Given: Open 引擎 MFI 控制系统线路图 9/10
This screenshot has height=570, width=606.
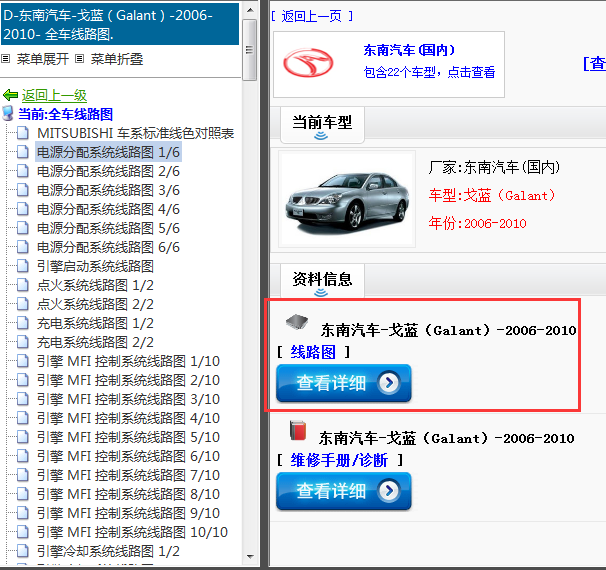Looking at the screenshot, I should point(128,513).
